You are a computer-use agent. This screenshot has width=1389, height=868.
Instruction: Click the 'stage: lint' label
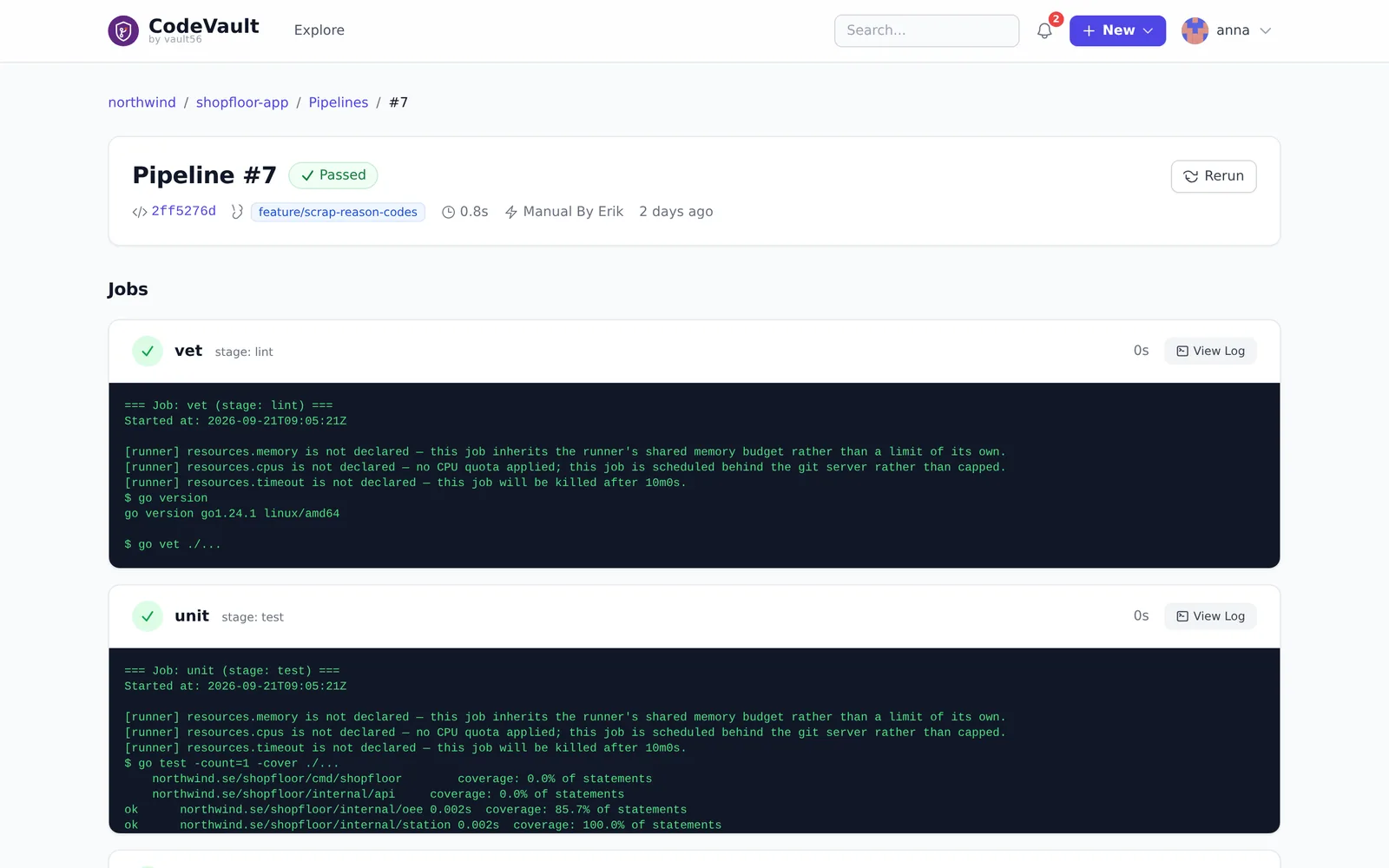pyautogui.click(x=244, y=352)
